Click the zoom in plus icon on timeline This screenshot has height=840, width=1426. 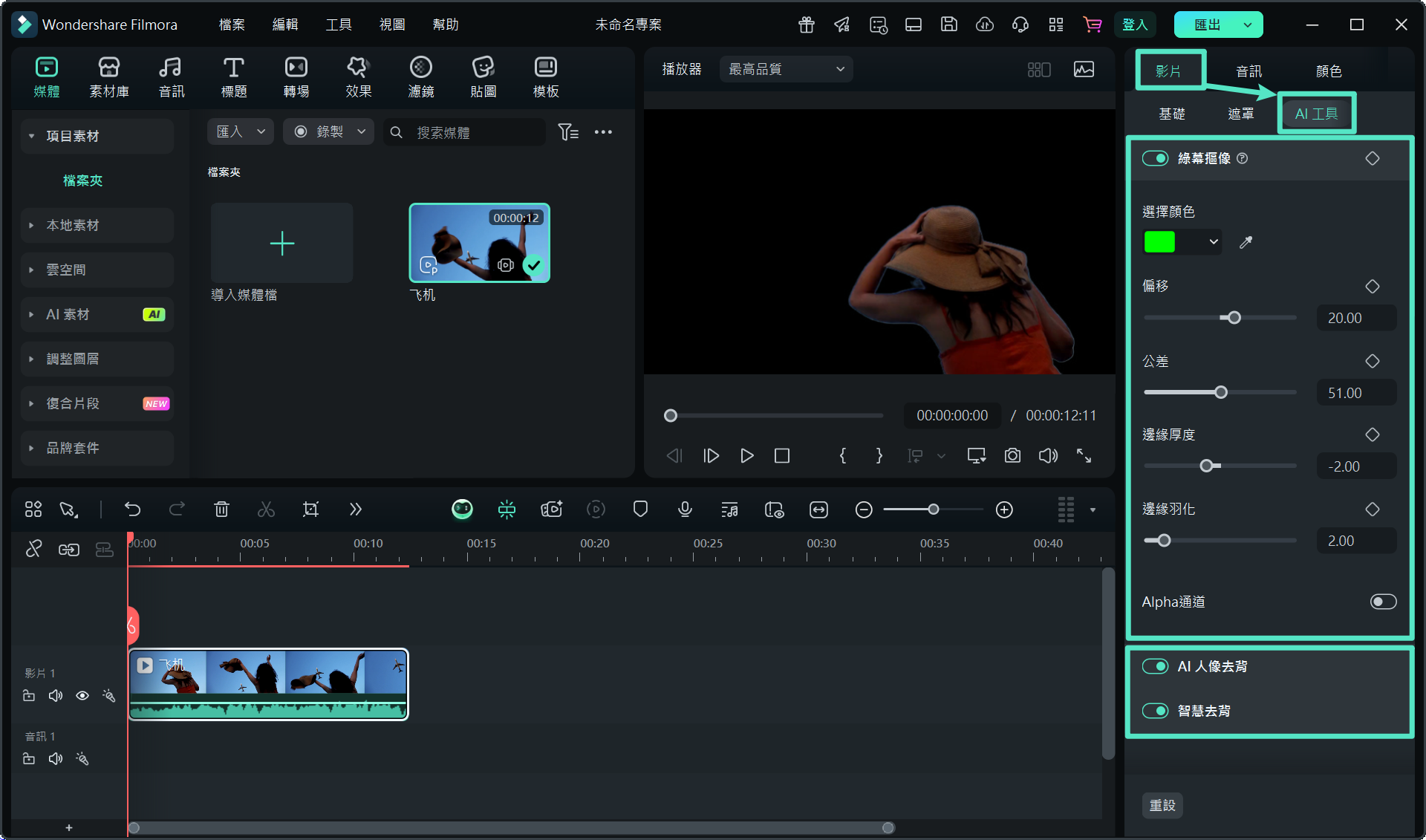coord(1004,509)
